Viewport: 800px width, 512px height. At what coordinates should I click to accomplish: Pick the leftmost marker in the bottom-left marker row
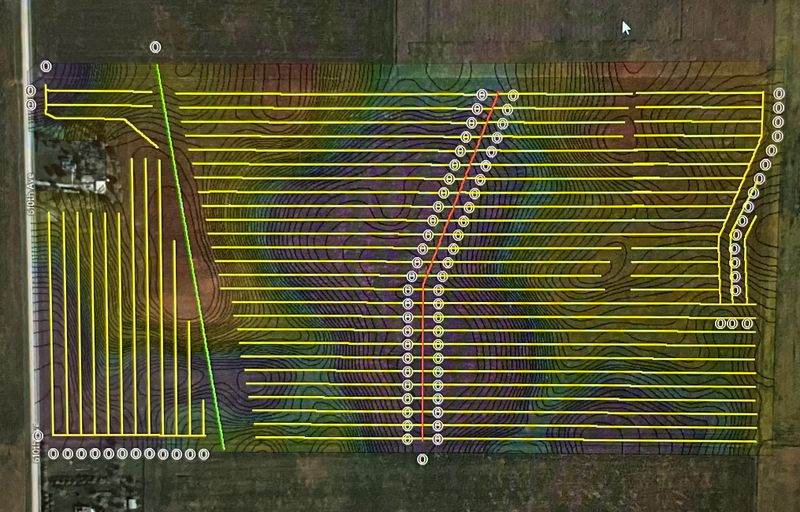(x=54, y=454)
